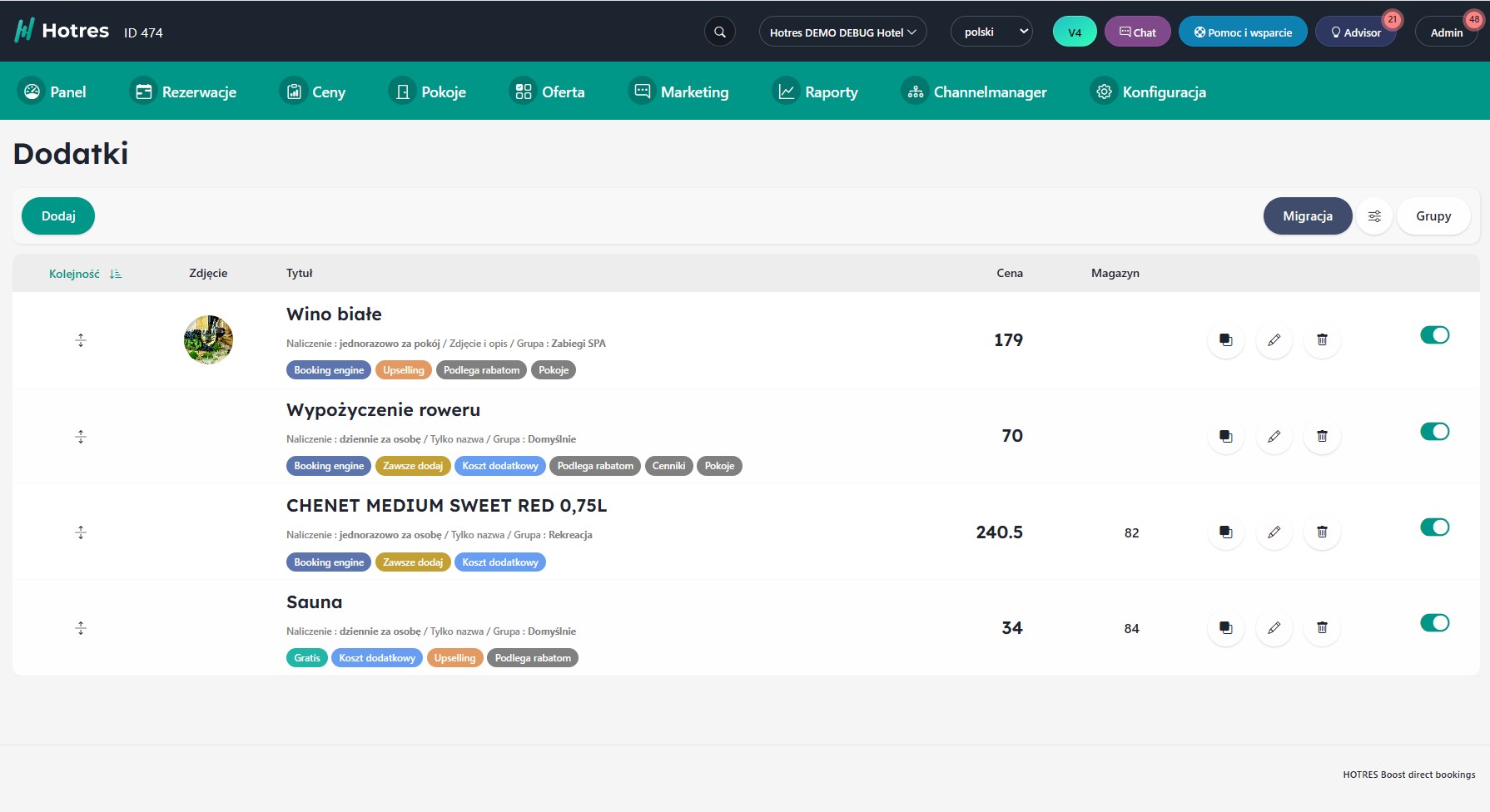Delete the Wino białe add-on

(1322, 340)
